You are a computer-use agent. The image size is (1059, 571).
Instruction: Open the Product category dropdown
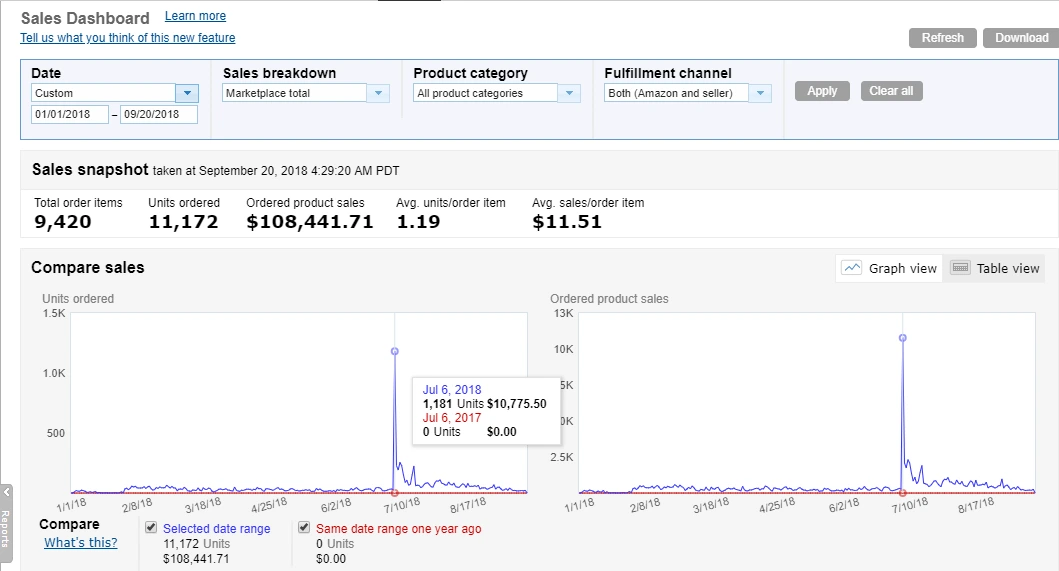[569, 93]
